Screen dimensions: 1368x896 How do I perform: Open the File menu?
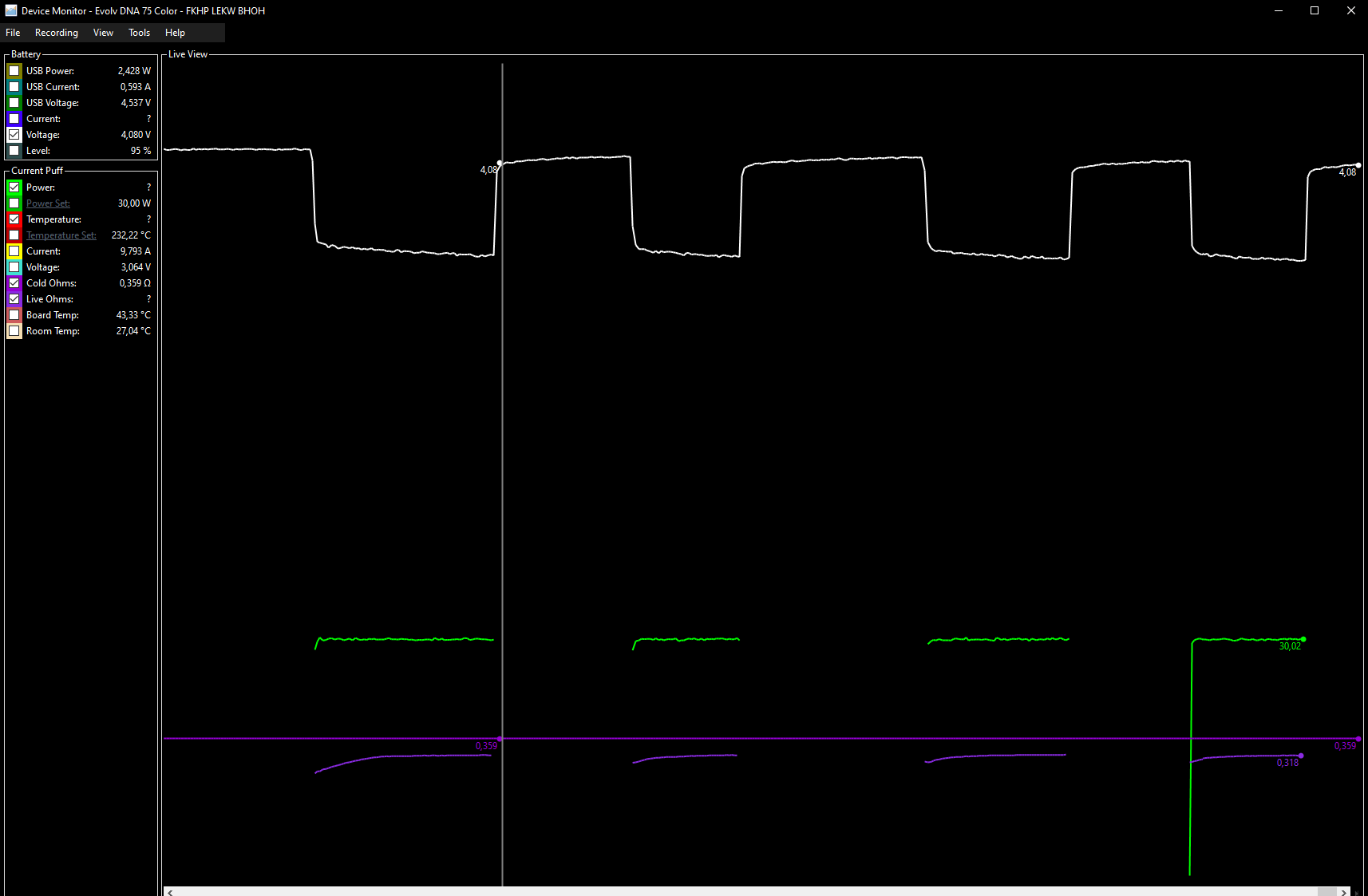[x=13, y=33]
